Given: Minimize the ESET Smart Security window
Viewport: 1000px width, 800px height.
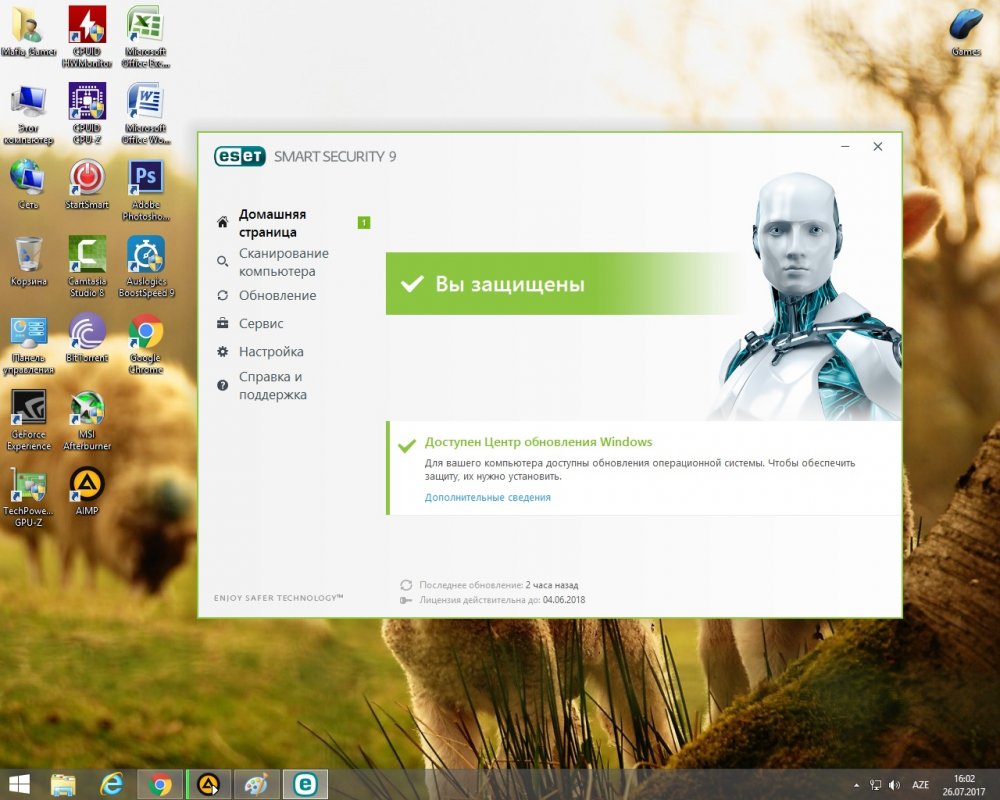Looking at the screenshot, I should coord(846,147).
